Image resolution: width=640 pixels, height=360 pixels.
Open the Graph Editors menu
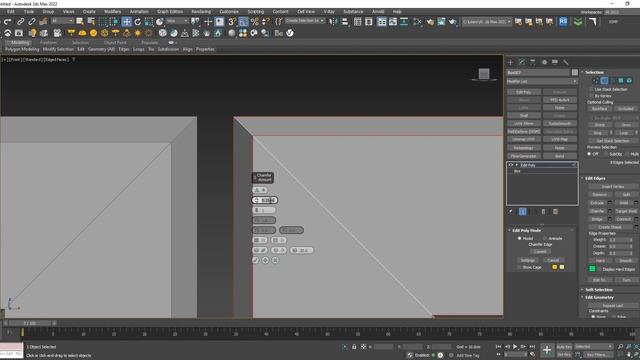coord(170,11)
